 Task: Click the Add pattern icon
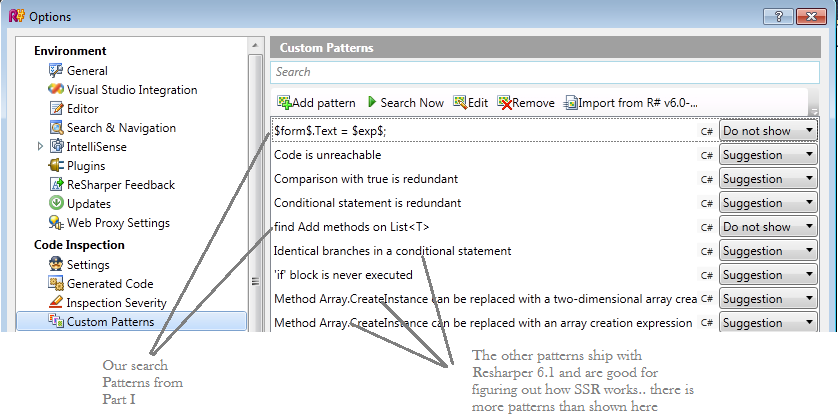point(284,102)
